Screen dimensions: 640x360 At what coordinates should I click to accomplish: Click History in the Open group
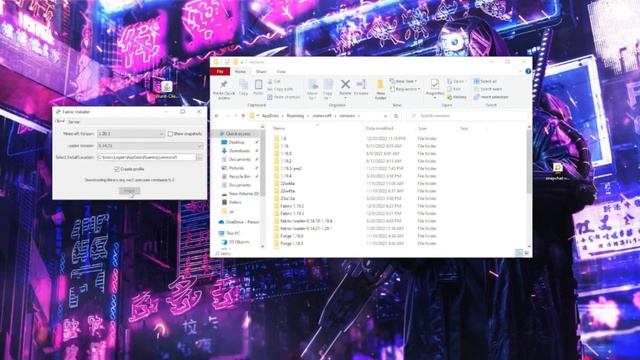tap(457, 97)
